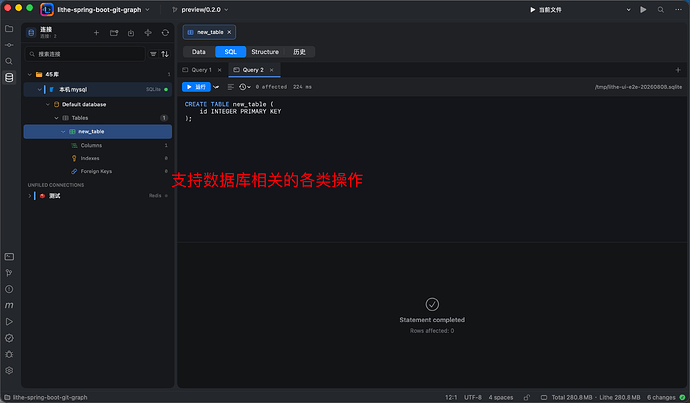
Task: Open the run configuration dropdown chevron
Action: [x=628, y=10]
